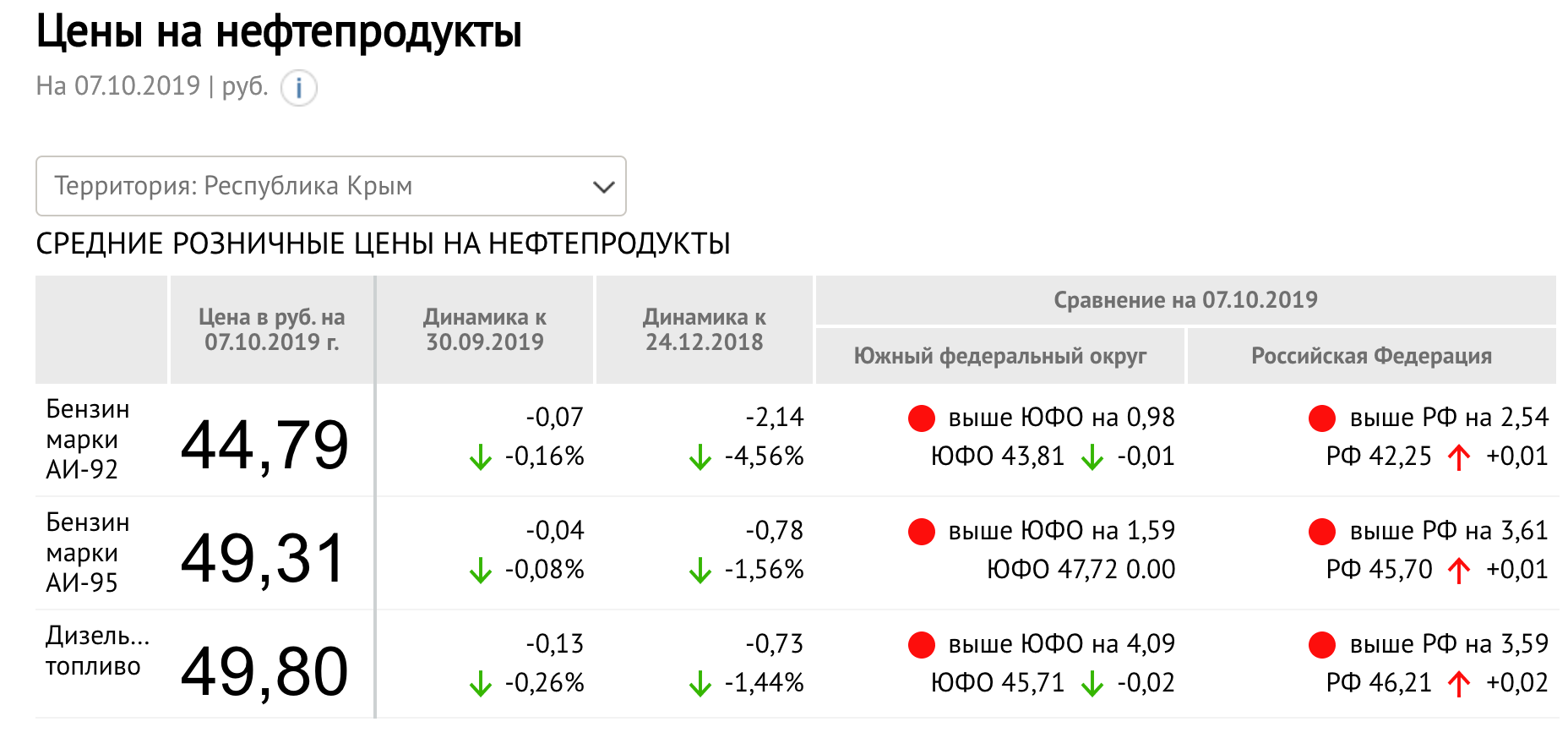
Task: Click green down arrow beside -4,56%
Action: coord(700,457)
